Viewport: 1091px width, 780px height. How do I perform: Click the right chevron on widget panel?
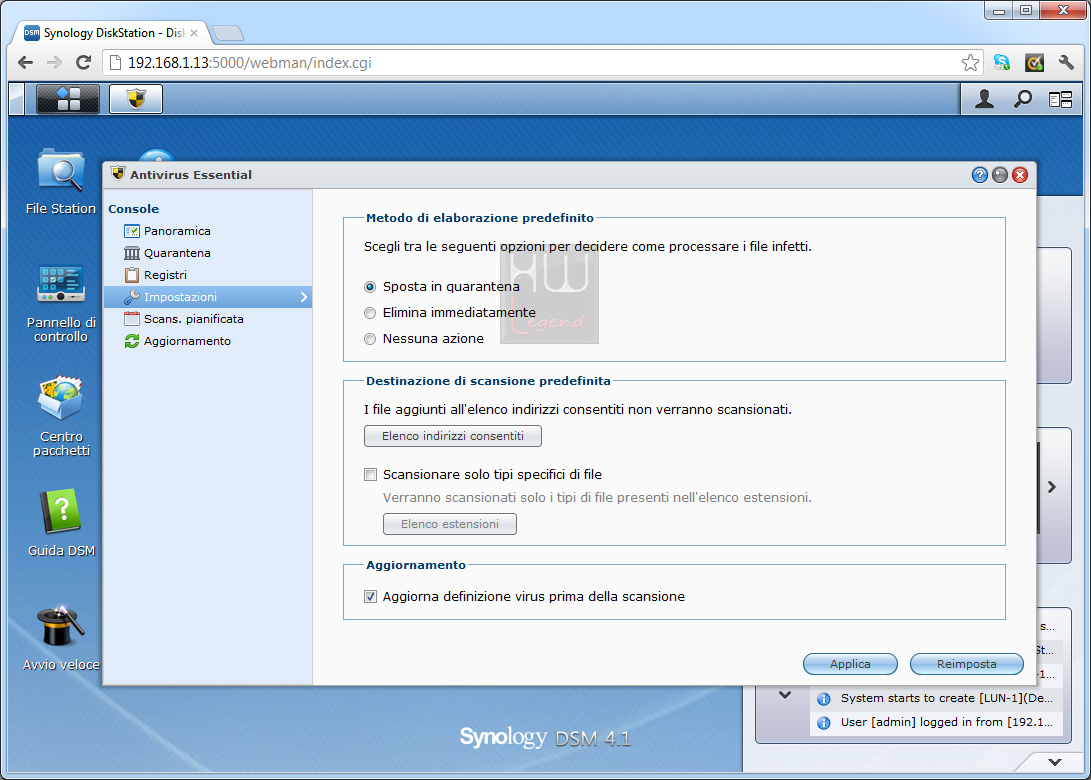pyautogui.click(x=1052, y=488)
